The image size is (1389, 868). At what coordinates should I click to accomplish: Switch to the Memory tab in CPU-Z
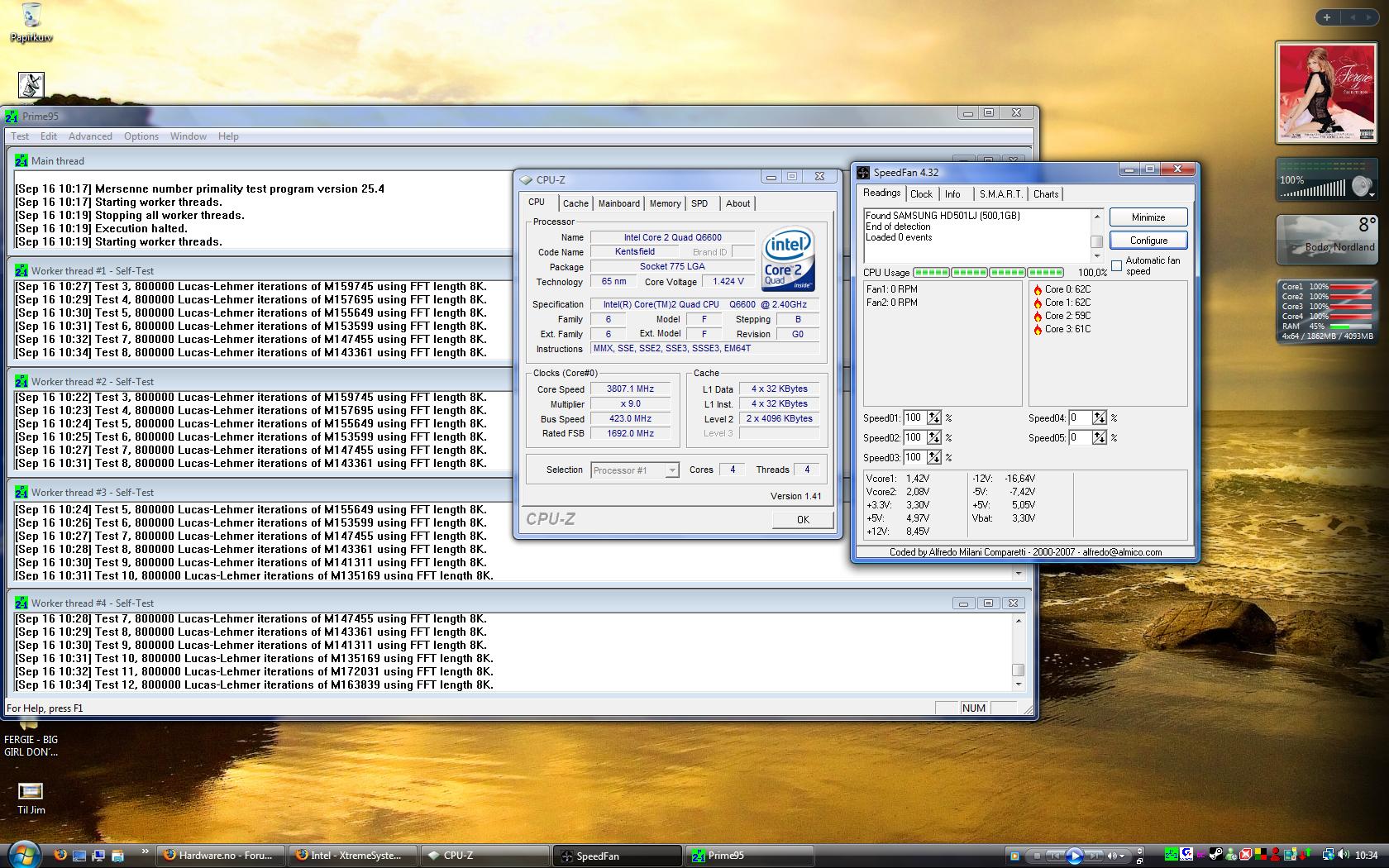point(665,203)
